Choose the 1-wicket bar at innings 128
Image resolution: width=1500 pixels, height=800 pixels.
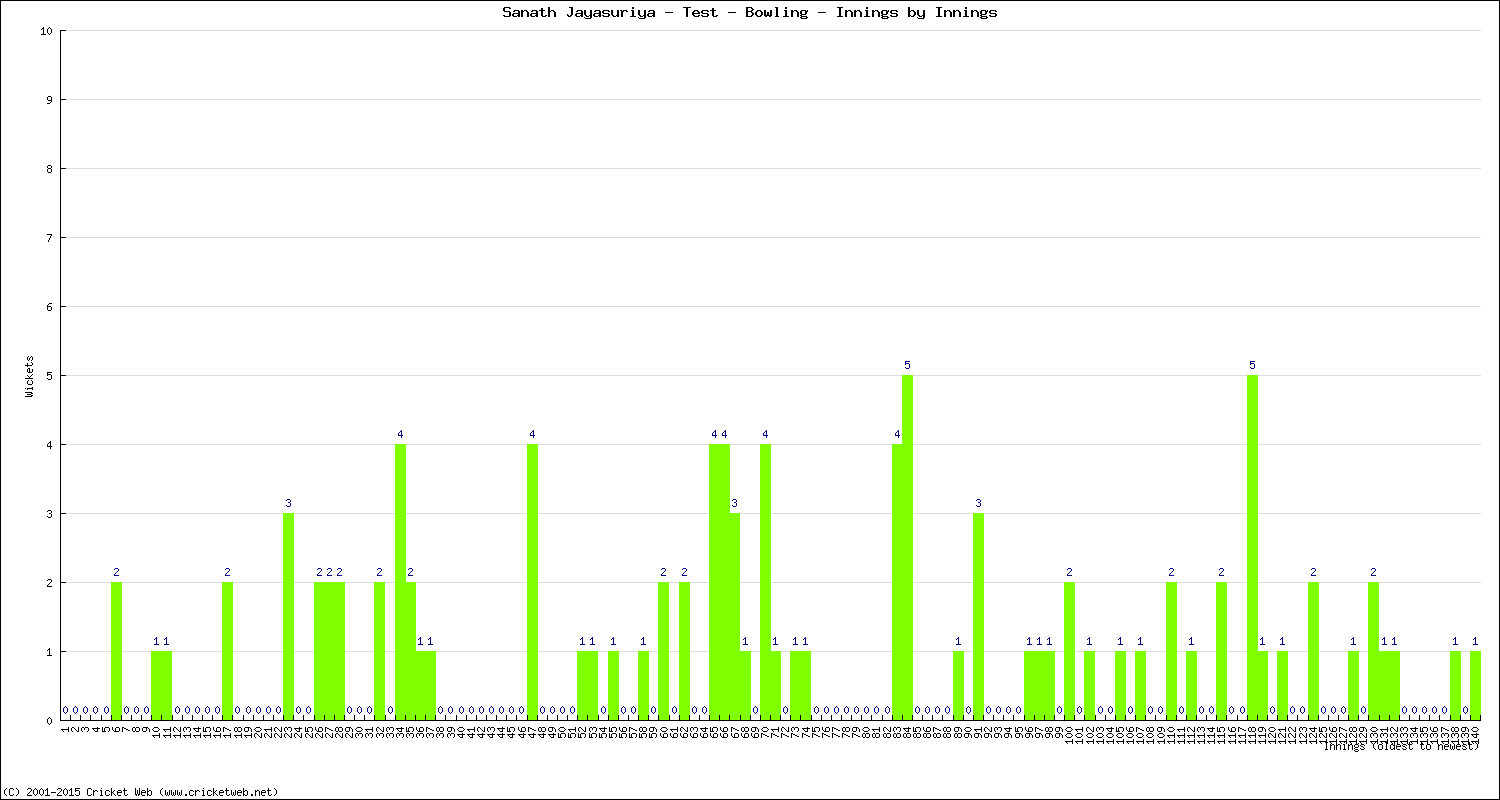1353,686
